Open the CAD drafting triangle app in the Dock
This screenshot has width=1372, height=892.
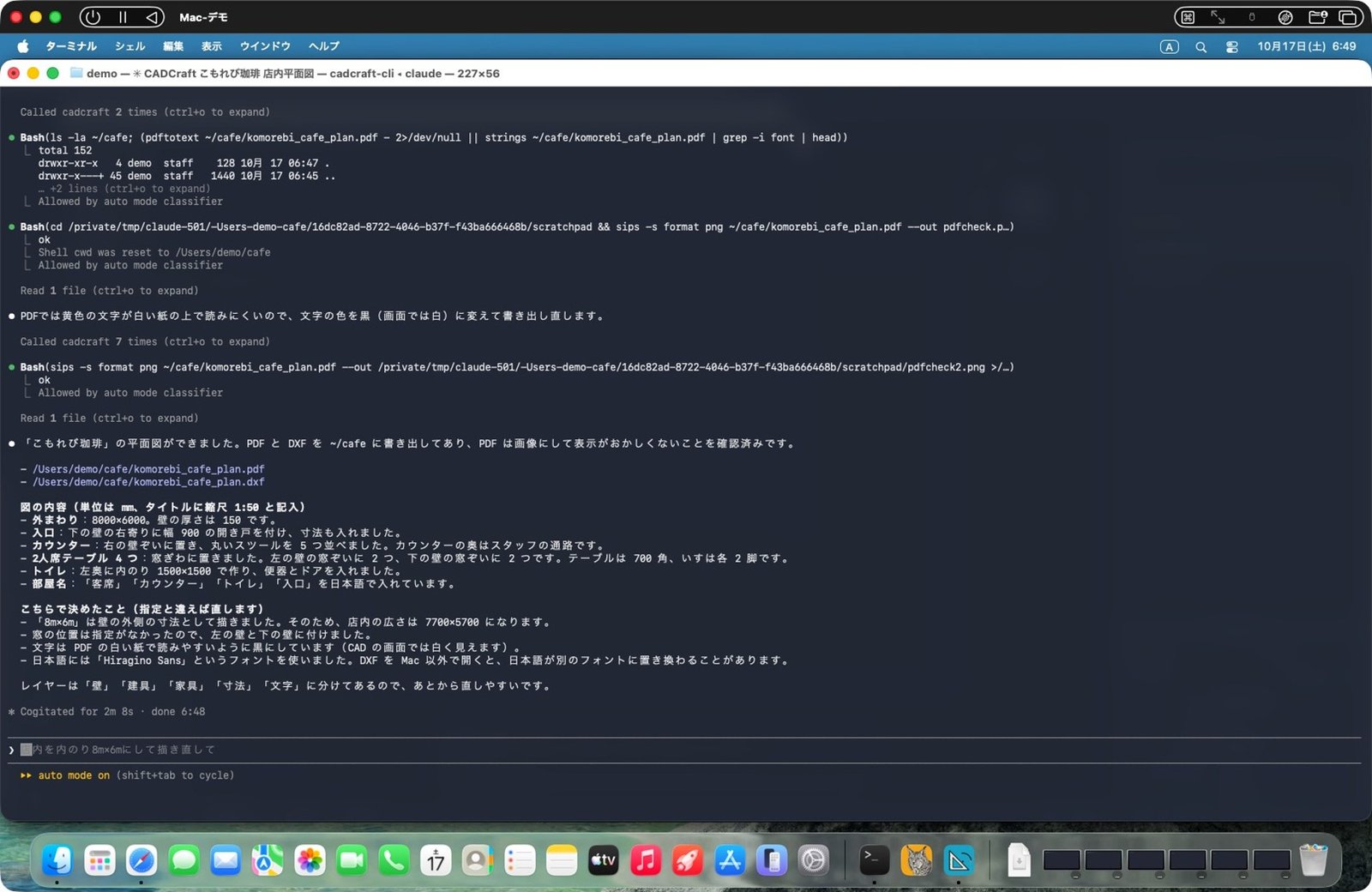tap(959, 860)
